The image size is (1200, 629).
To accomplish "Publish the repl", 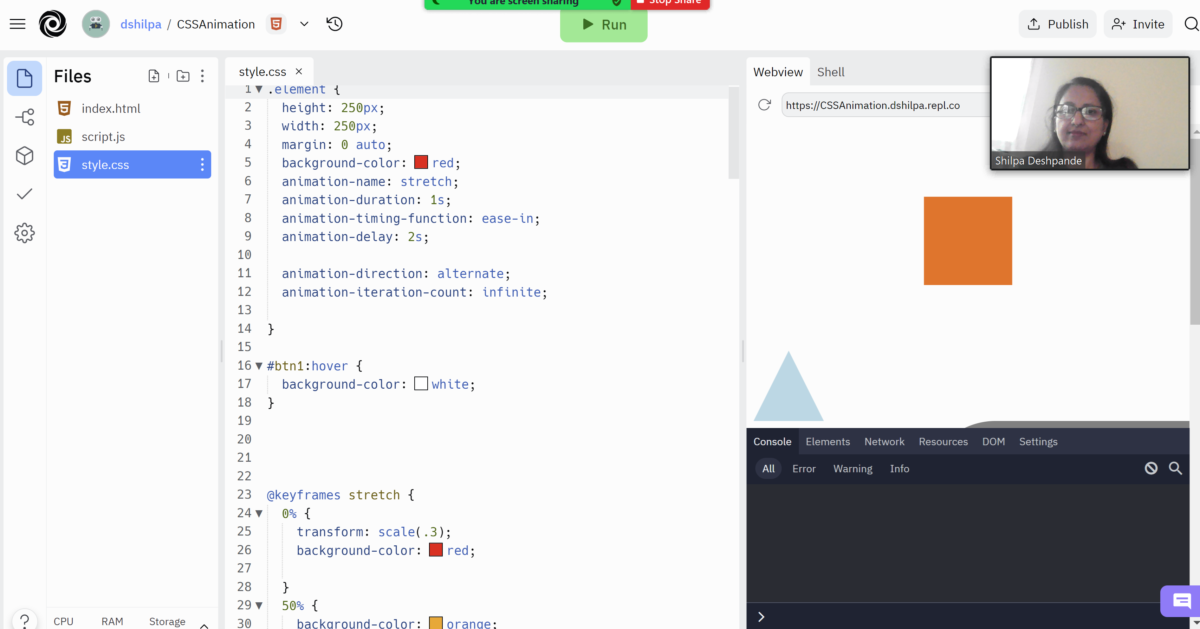I will tap(1057, 23).
